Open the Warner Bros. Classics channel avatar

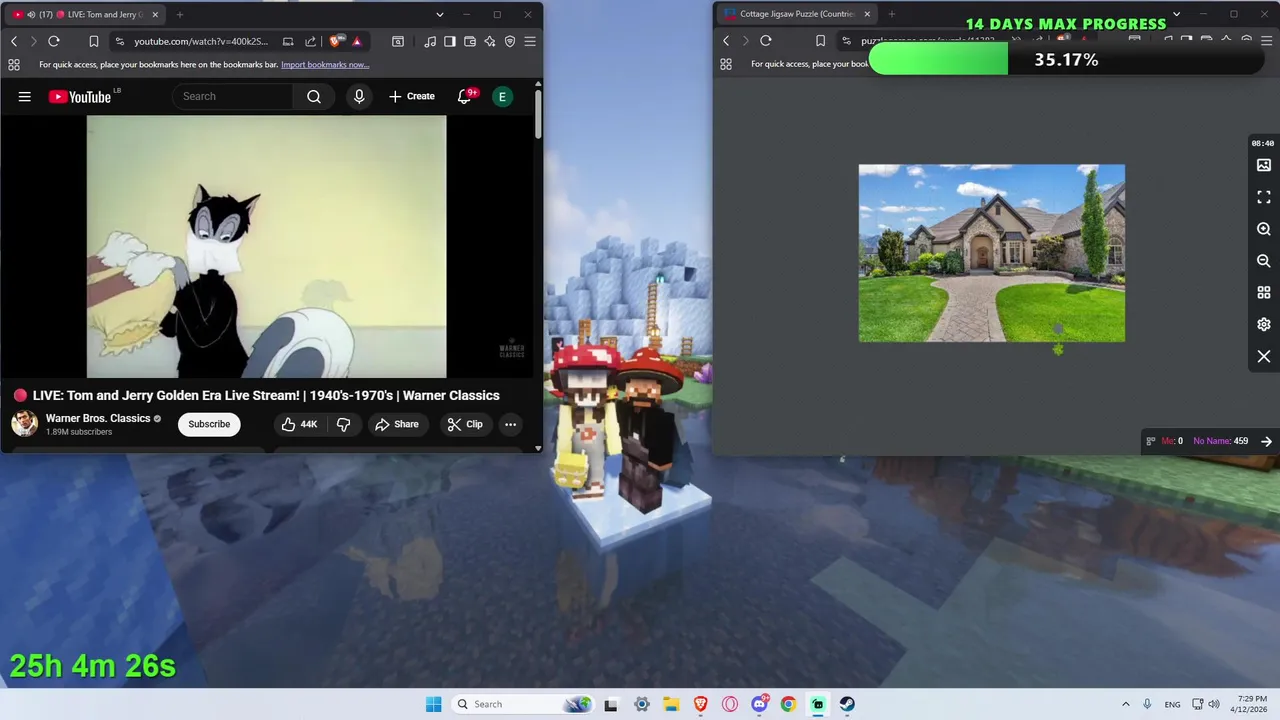24,423
